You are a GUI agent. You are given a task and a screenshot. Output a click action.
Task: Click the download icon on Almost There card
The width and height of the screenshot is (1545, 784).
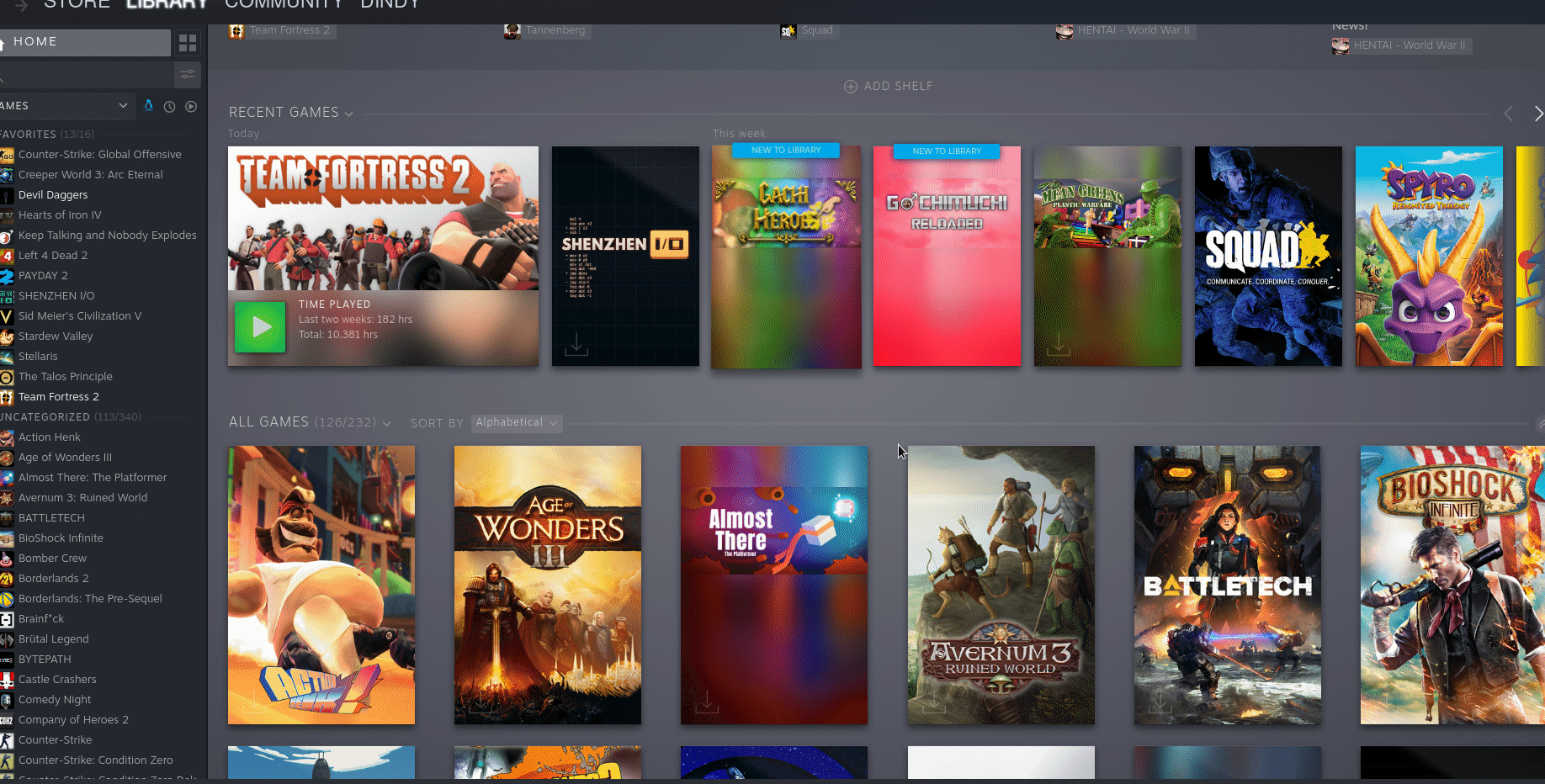(707, 701)
